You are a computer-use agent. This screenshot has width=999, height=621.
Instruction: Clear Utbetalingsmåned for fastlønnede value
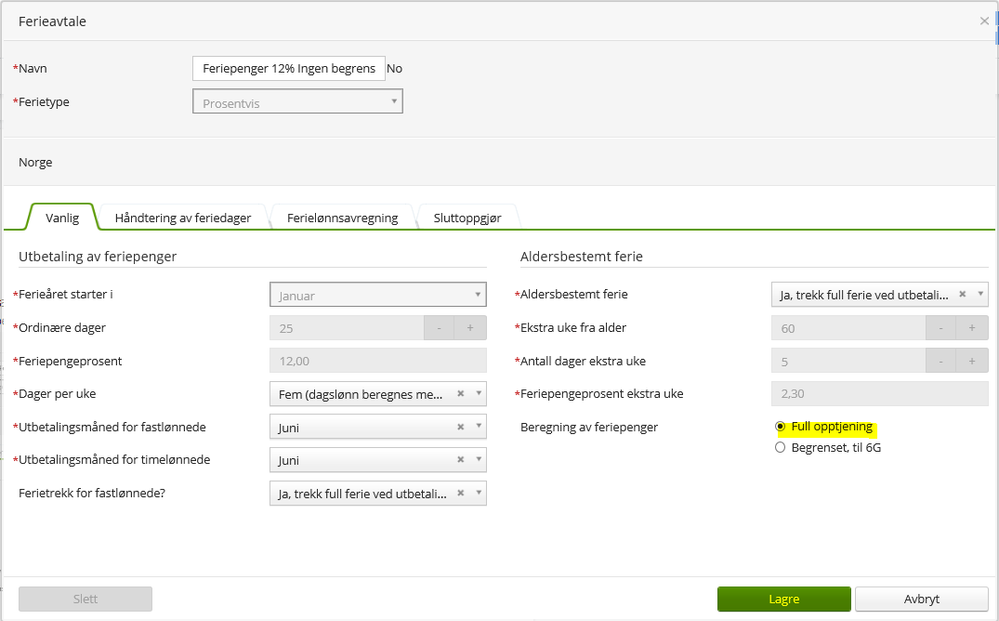click(460, 427)
